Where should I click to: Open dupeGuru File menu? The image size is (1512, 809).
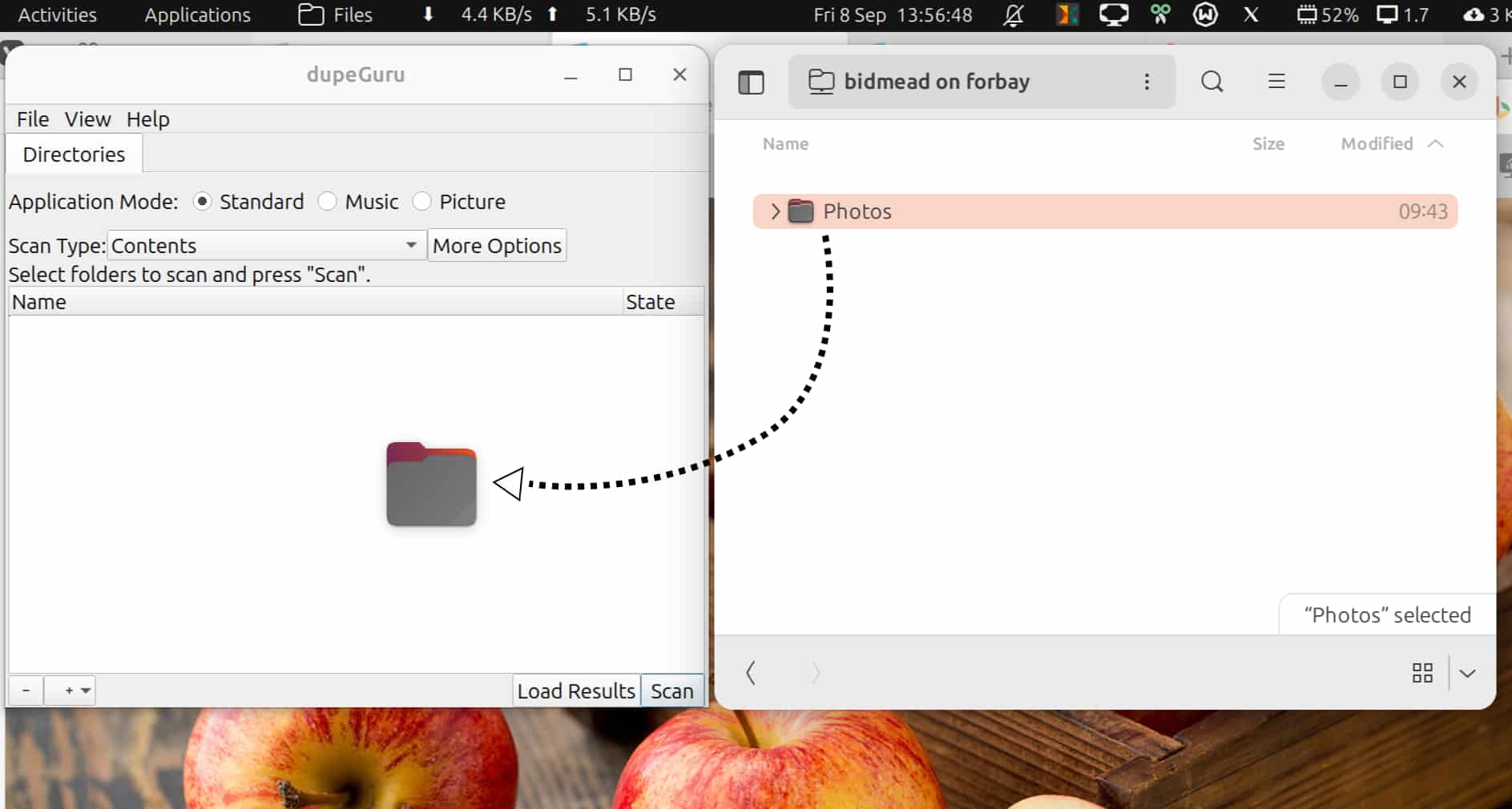(33, 119)
